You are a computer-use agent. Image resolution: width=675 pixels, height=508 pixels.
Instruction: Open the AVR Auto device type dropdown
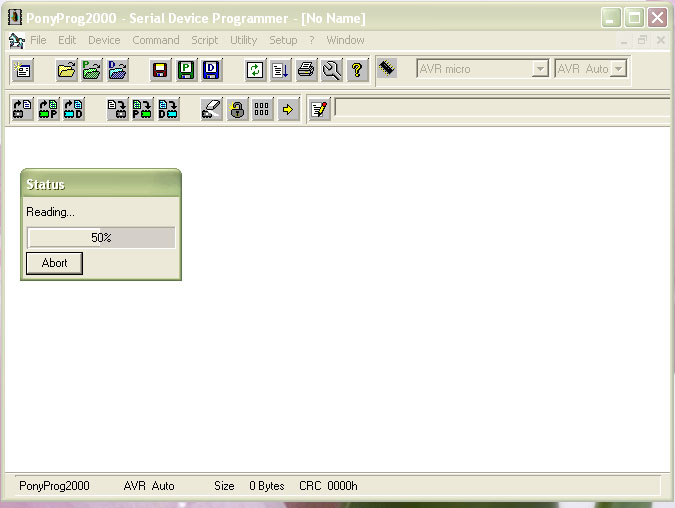[591, 69]
